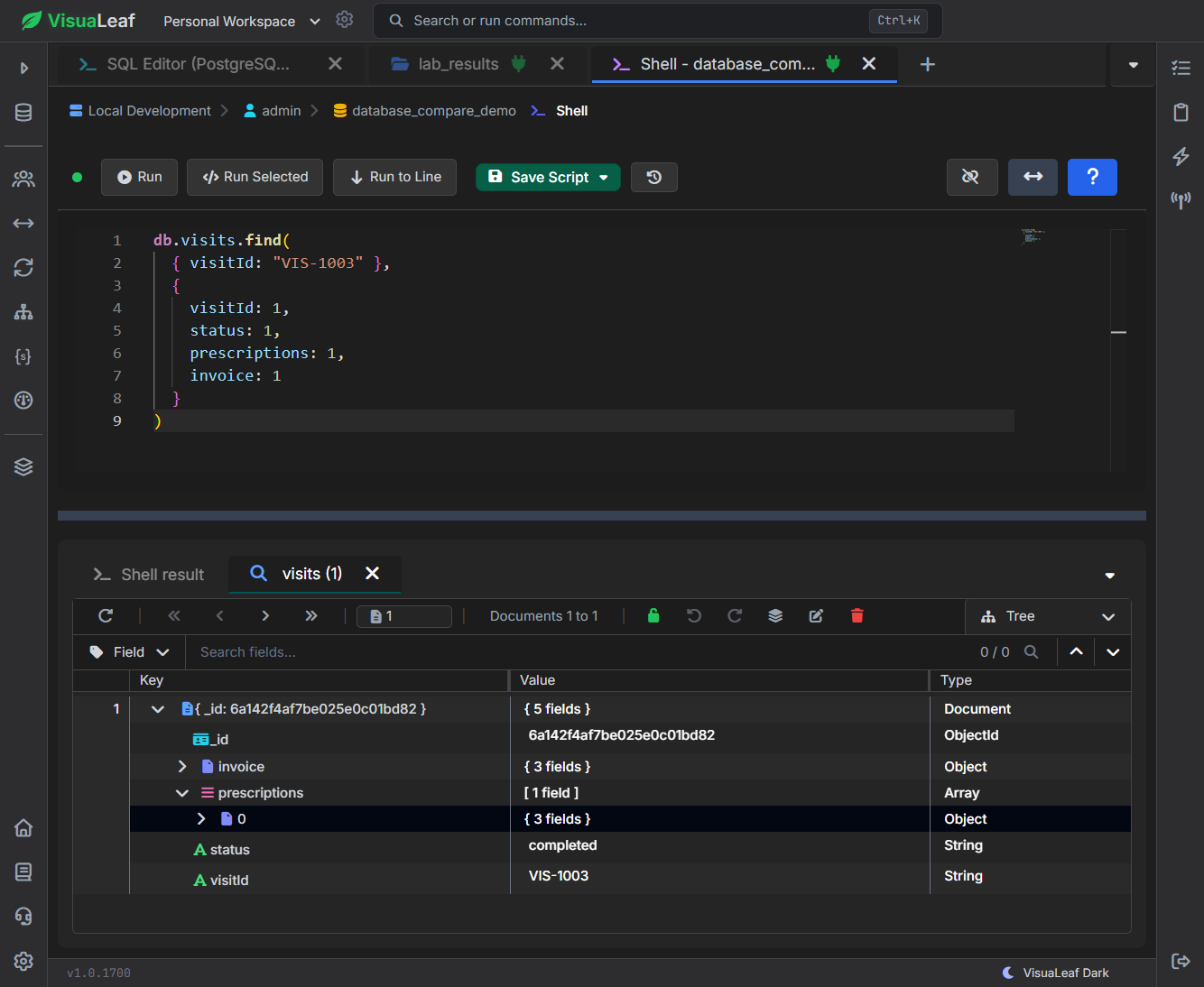The image size is (1204, 987).
Task: Open the lightning bolt icon in right panel
Action: pos(1181,156)
